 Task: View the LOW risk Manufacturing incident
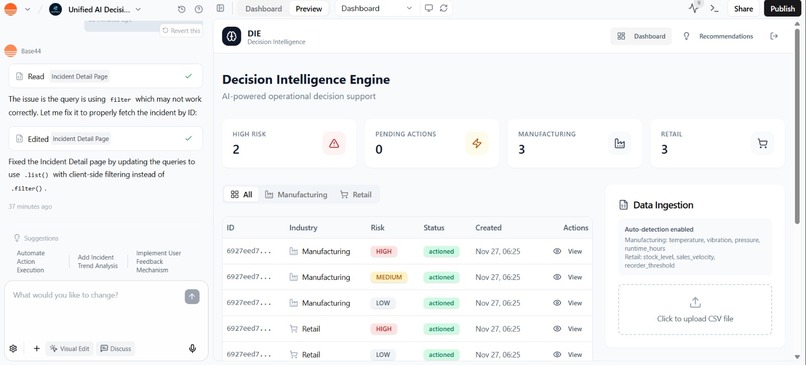point(568,303)
